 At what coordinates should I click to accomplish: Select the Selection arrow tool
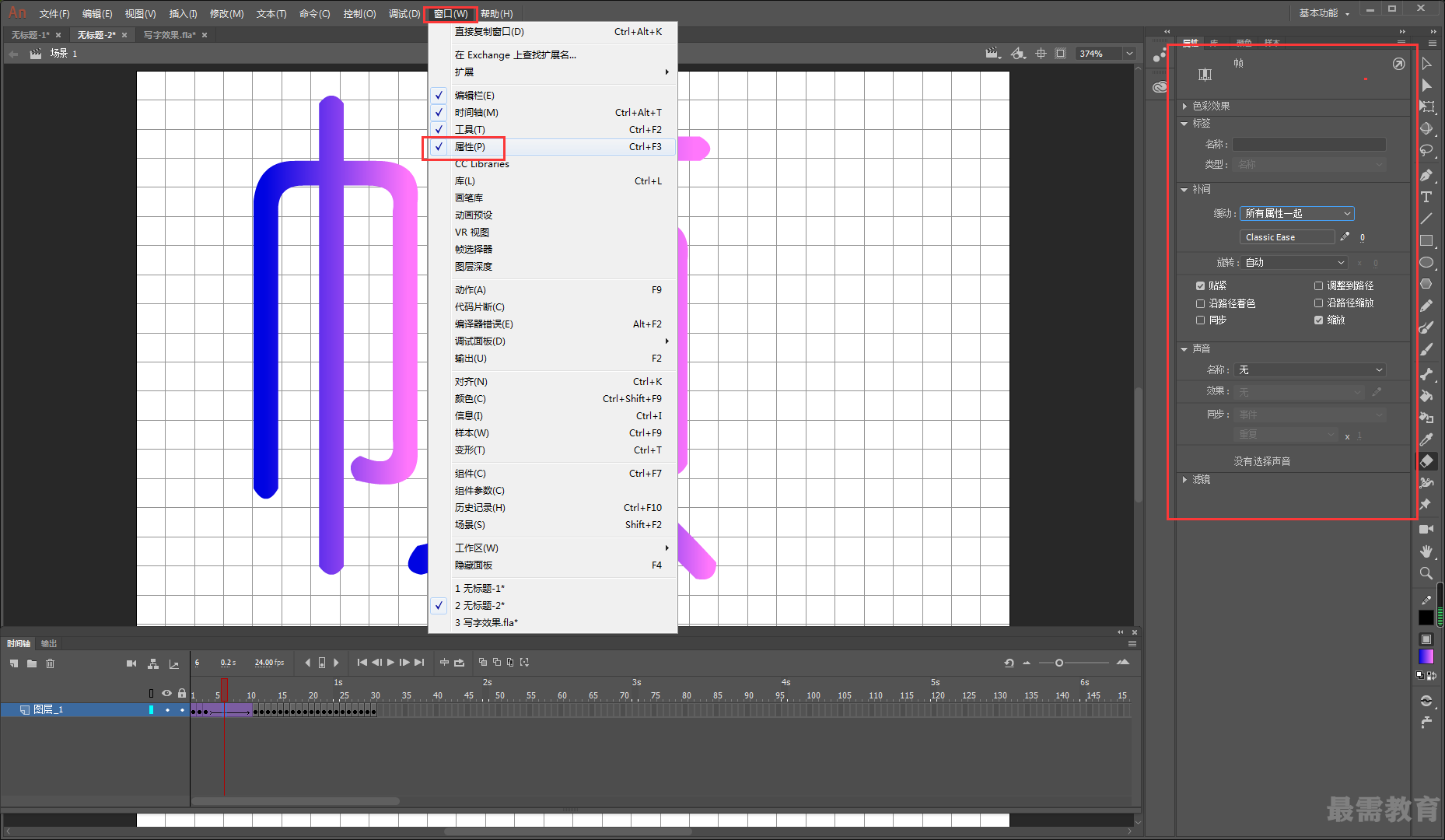(x=1426, y=63)
